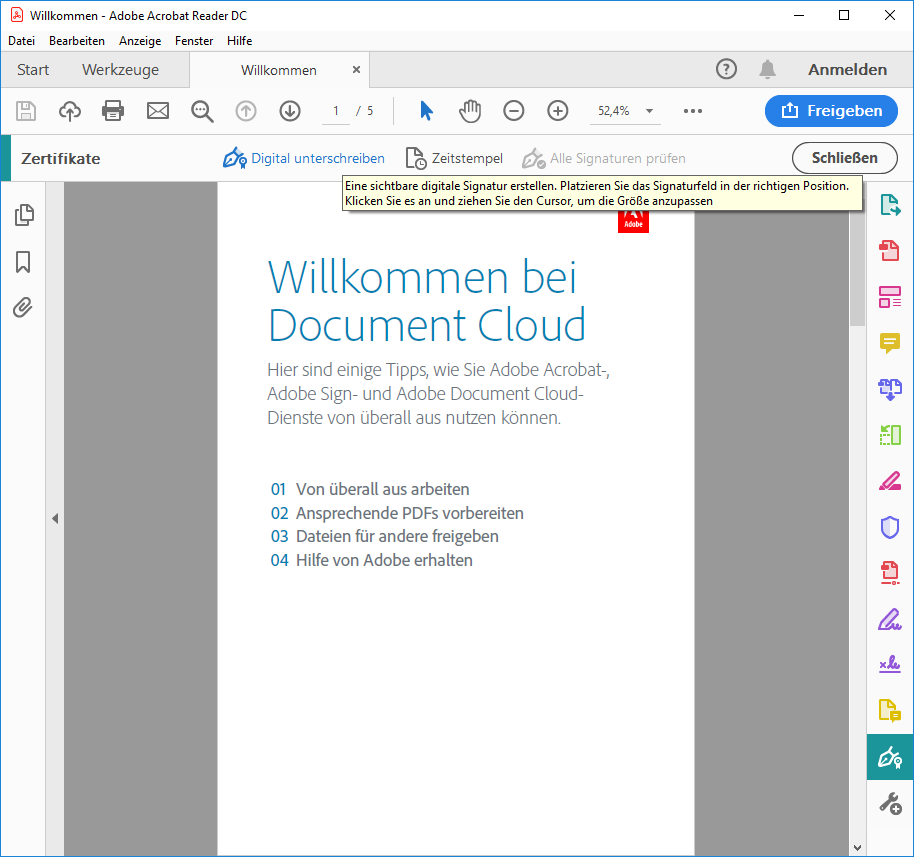Open Organize Pages green icon
This screenshot has width=914, height=857.
[x=890, y=435]
